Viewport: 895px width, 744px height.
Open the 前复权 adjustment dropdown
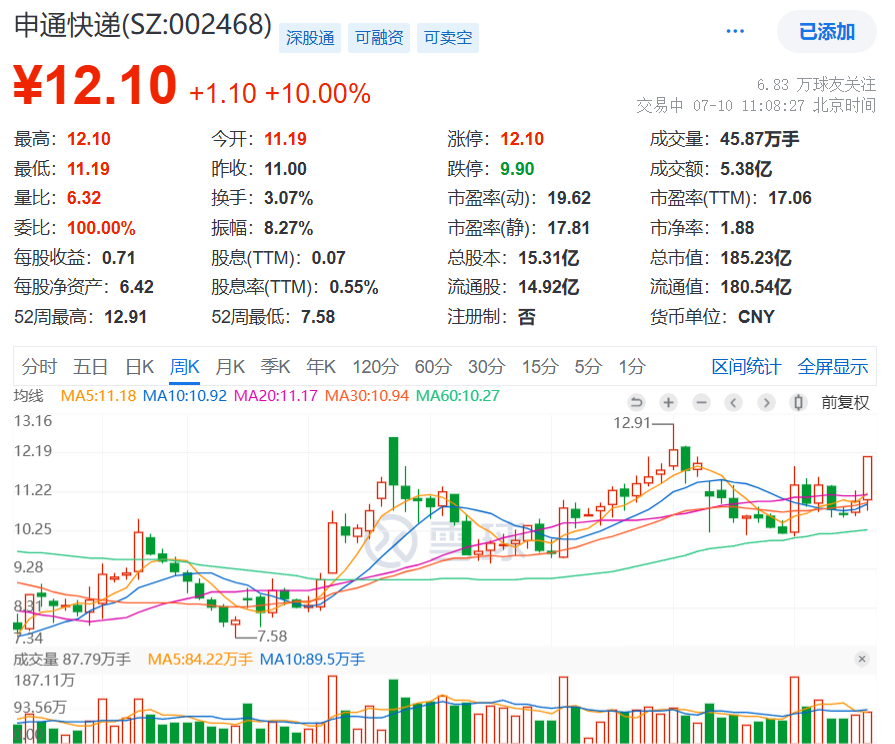coord(845,403)
